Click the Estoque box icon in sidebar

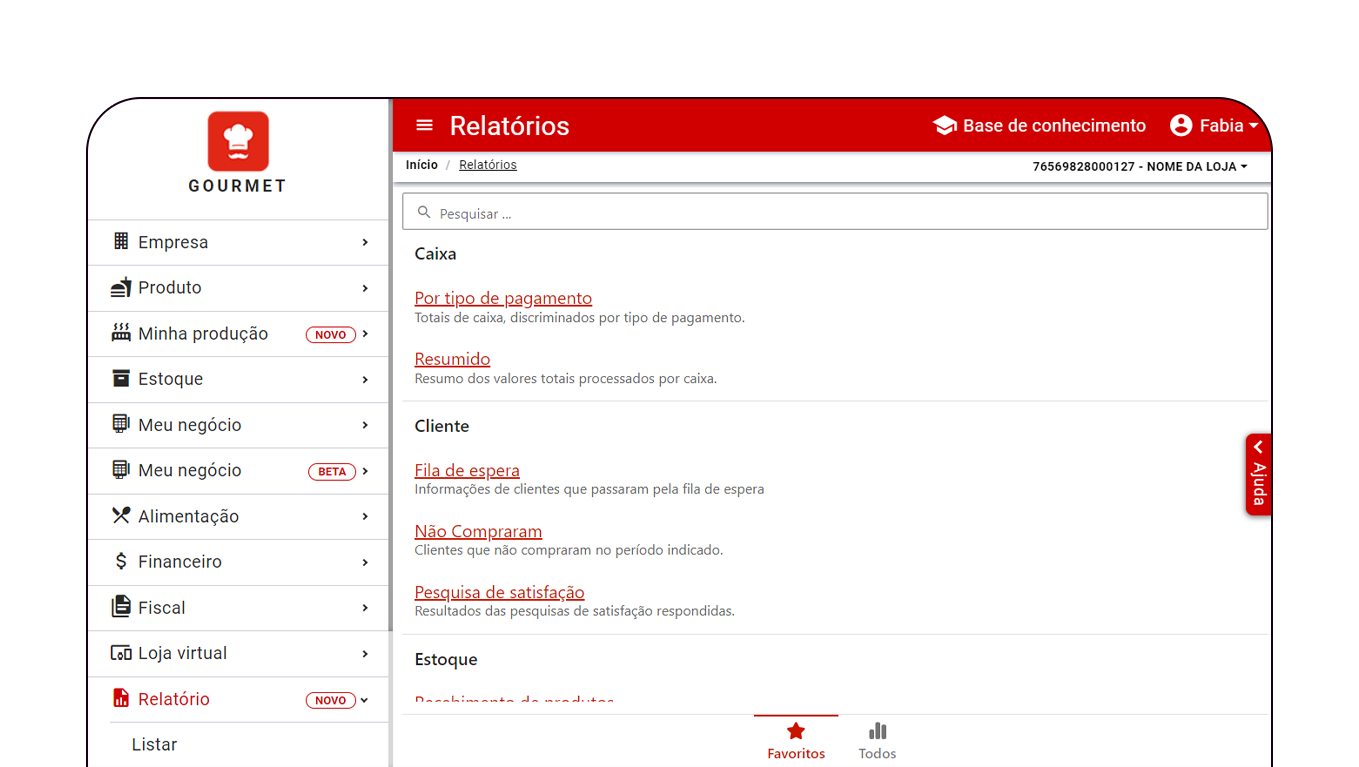pyautogui.click(x=121, y=378)
